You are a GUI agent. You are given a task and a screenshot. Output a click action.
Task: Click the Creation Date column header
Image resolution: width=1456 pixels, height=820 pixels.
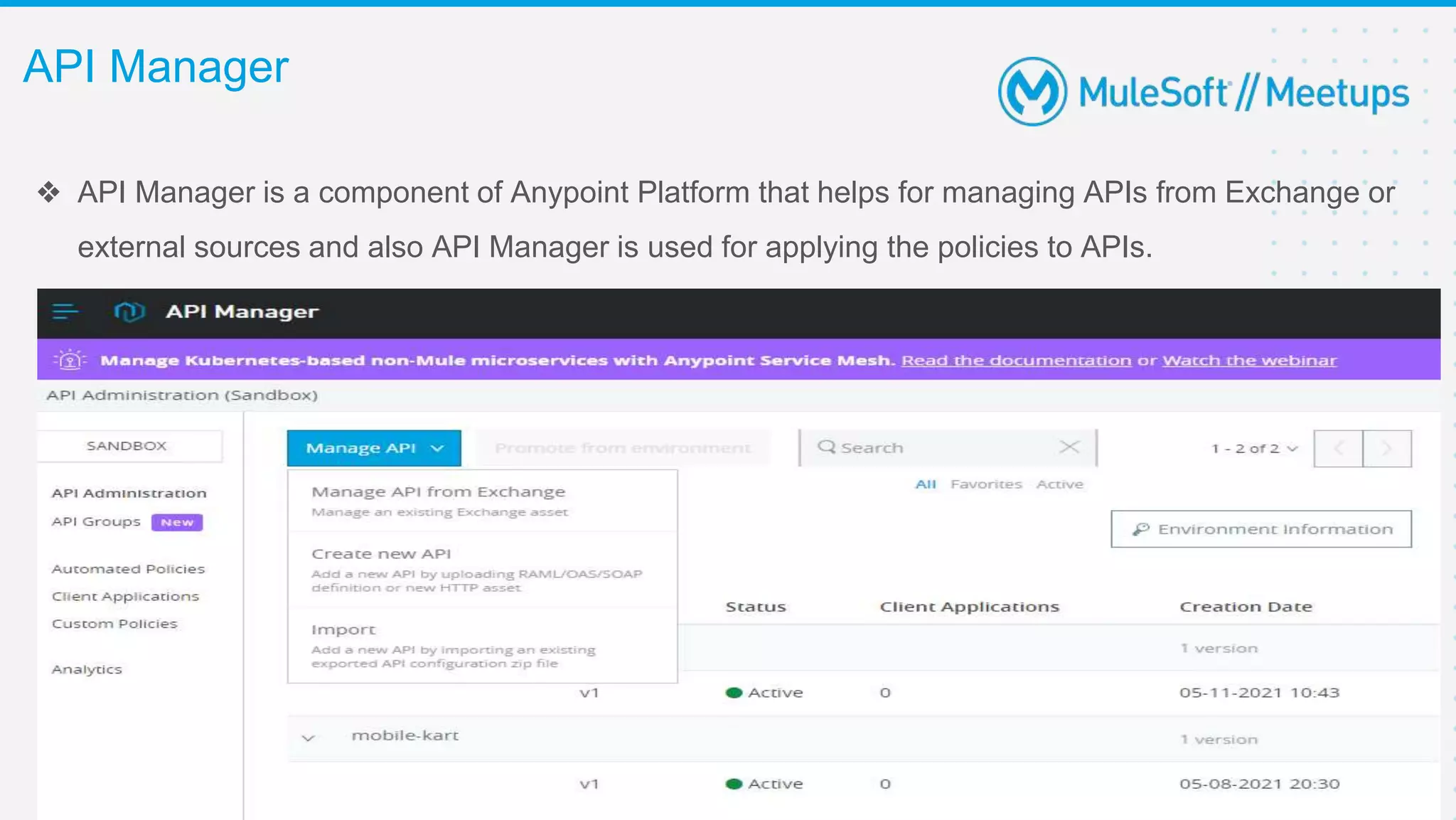[1246, 607]
